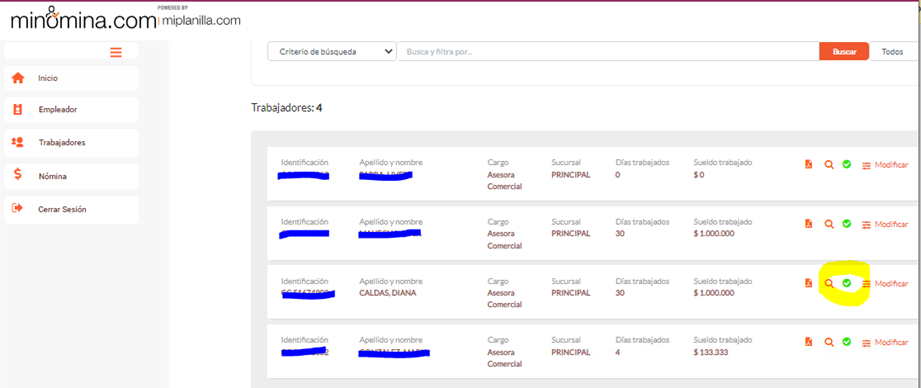Click the '$ 133.333' salary value
The width and height of the screenshot is (921, 388).
711,352
